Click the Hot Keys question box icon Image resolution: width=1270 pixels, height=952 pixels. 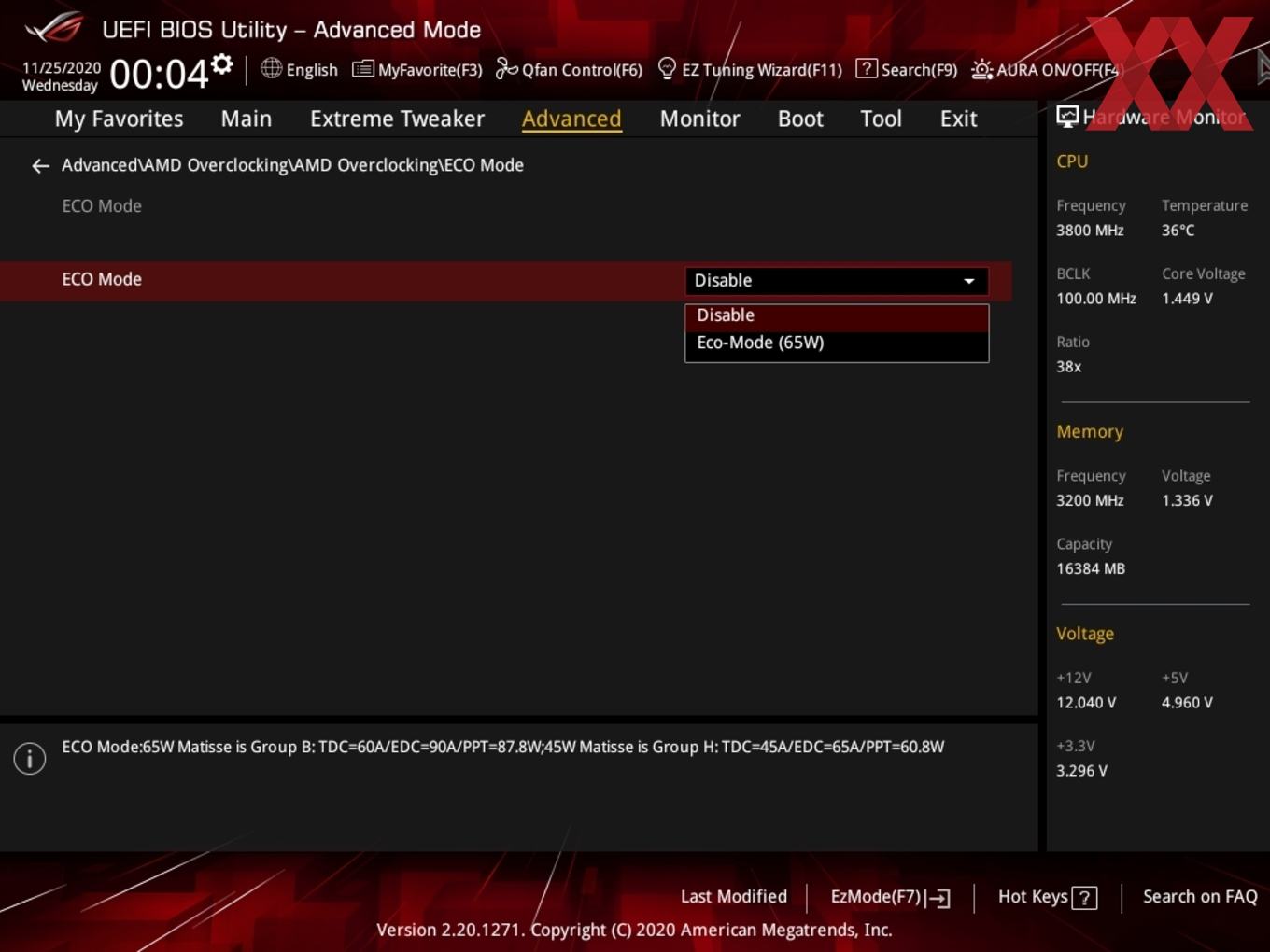tap(1084, 898)
